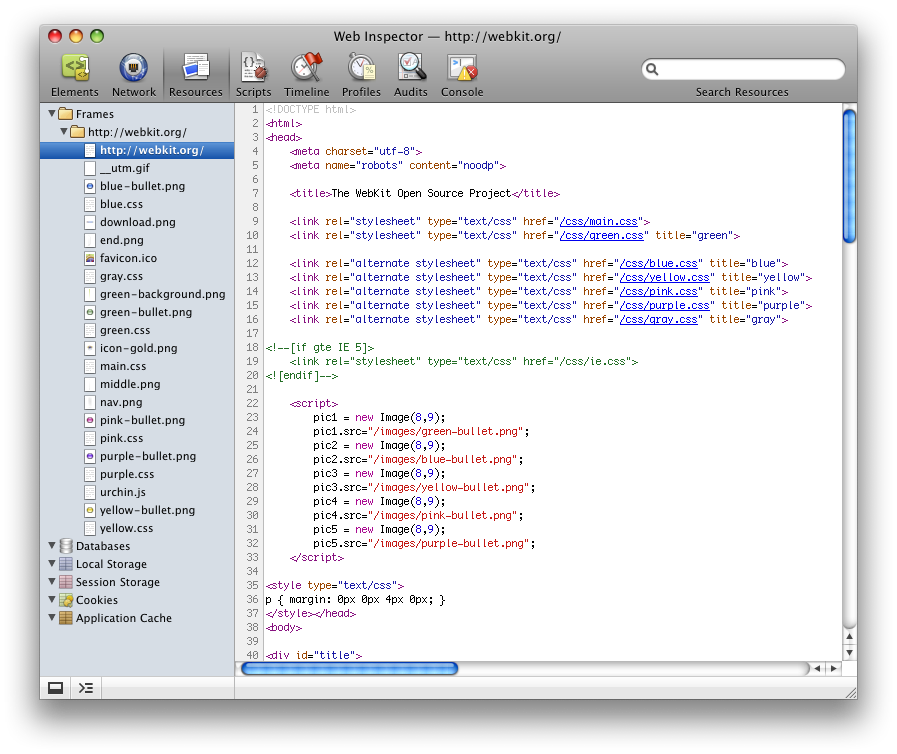Click the Session Storage table icon
This screenshot has width=897, height=754.
[x=66, y=582]
